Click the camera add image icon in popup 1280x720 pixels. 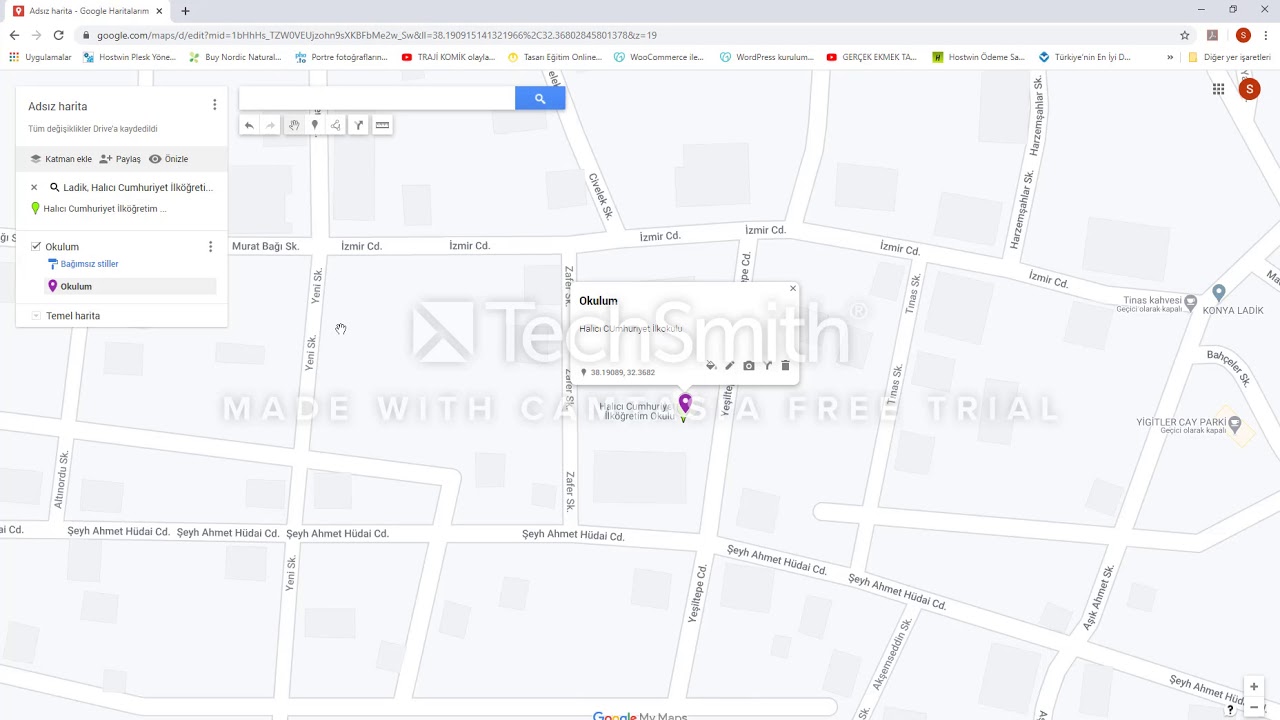coord(749,366)
